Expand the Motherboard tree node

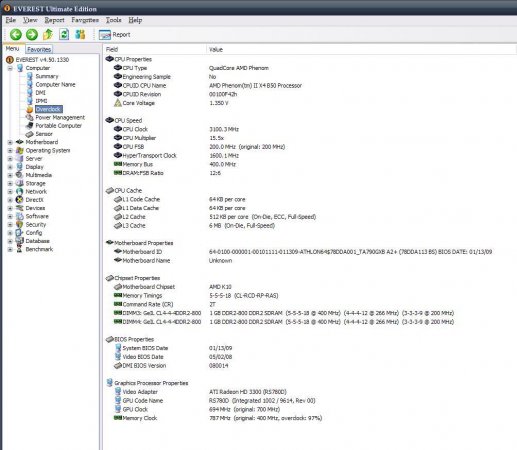pos(10,142)
